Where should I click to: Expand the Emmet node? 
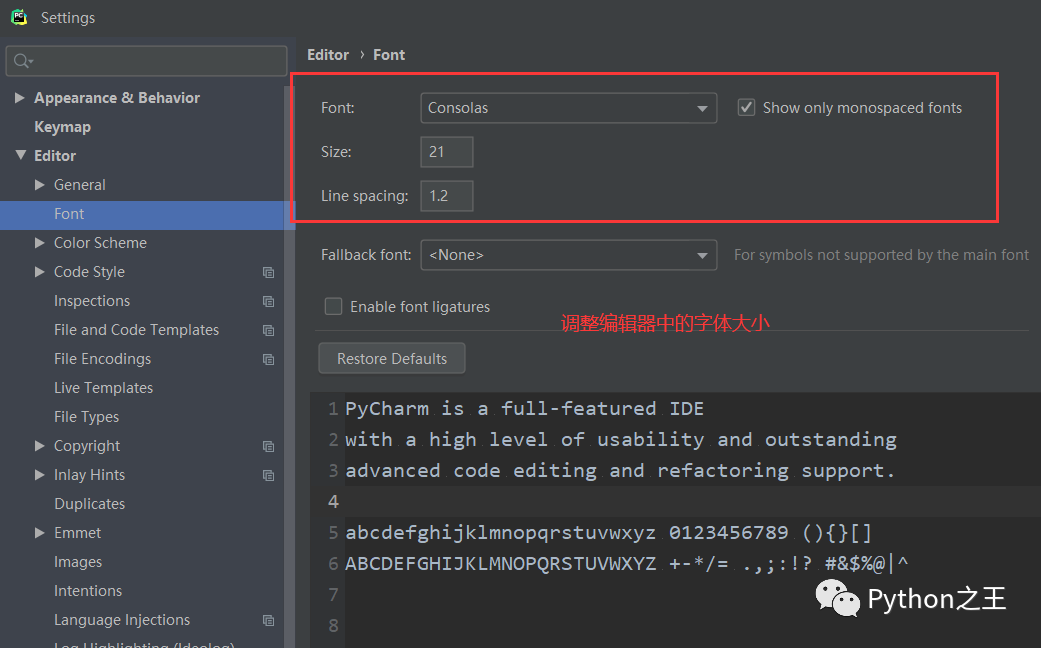[40, 532]
